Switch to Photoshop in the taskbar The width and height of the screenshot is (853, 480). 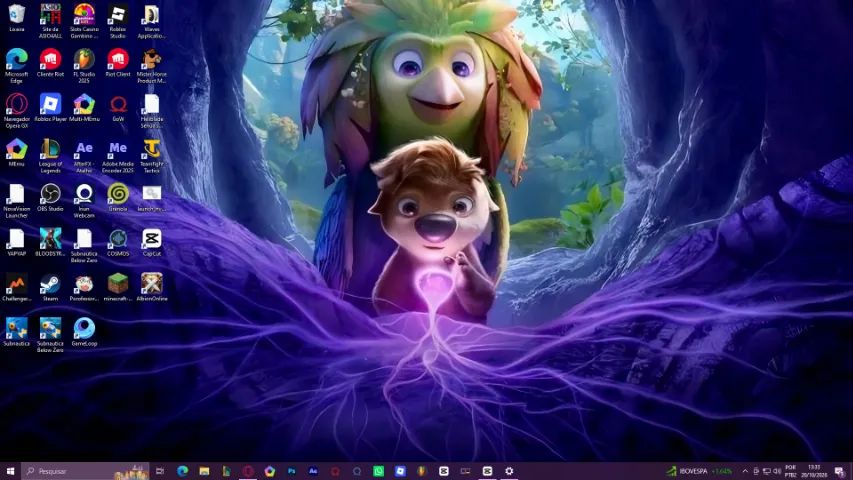tap(292, 471)
